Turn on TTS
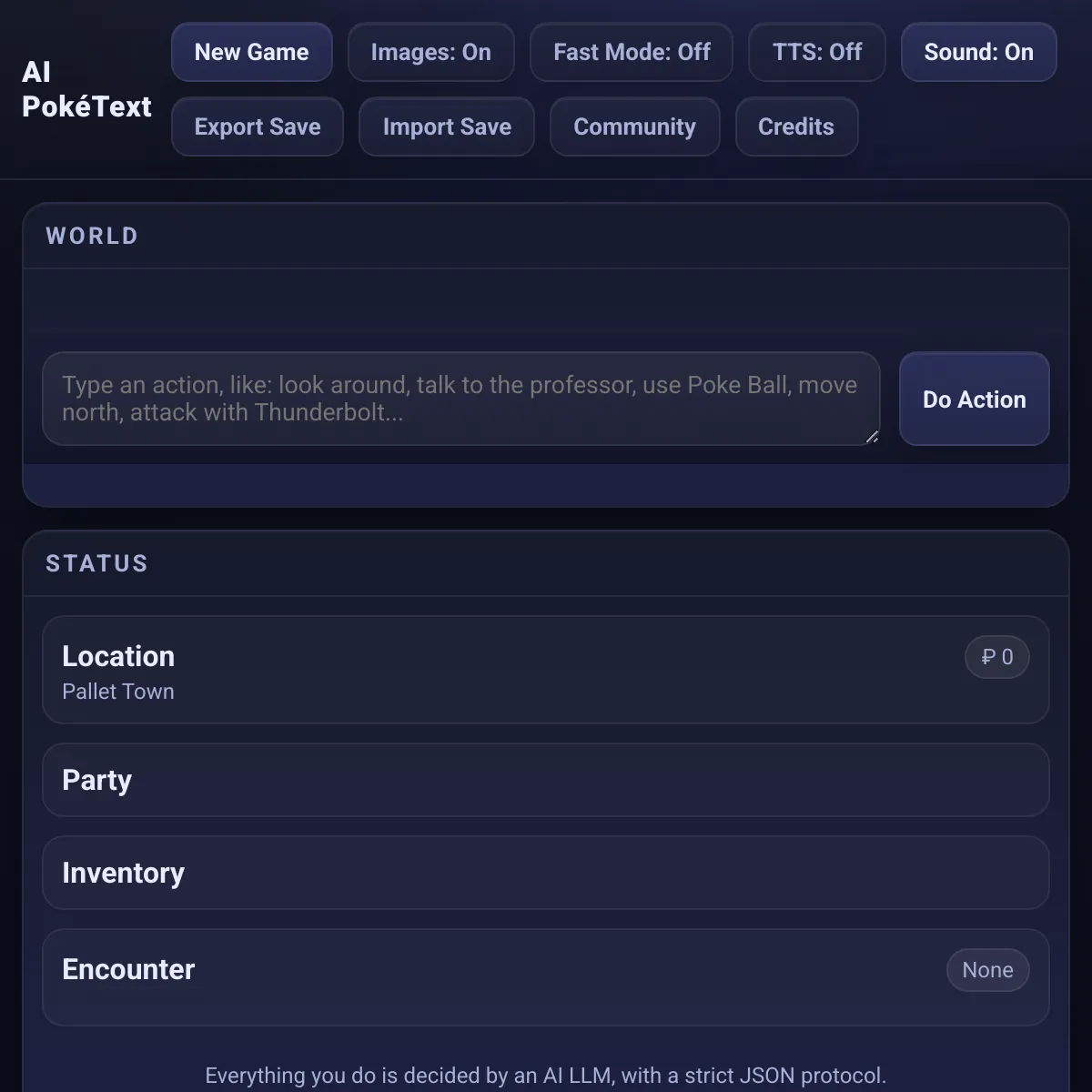The image size is (1092, 1092). (816, 52)
